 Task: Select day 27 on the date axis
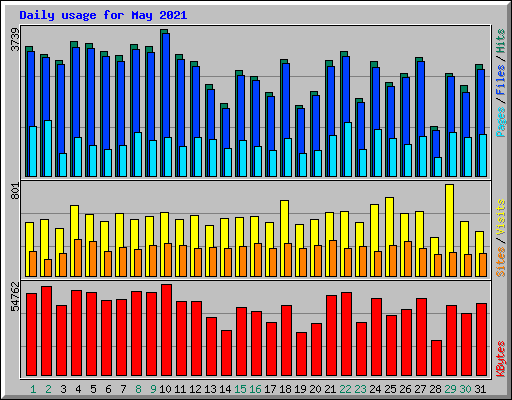tap(420, 389)
